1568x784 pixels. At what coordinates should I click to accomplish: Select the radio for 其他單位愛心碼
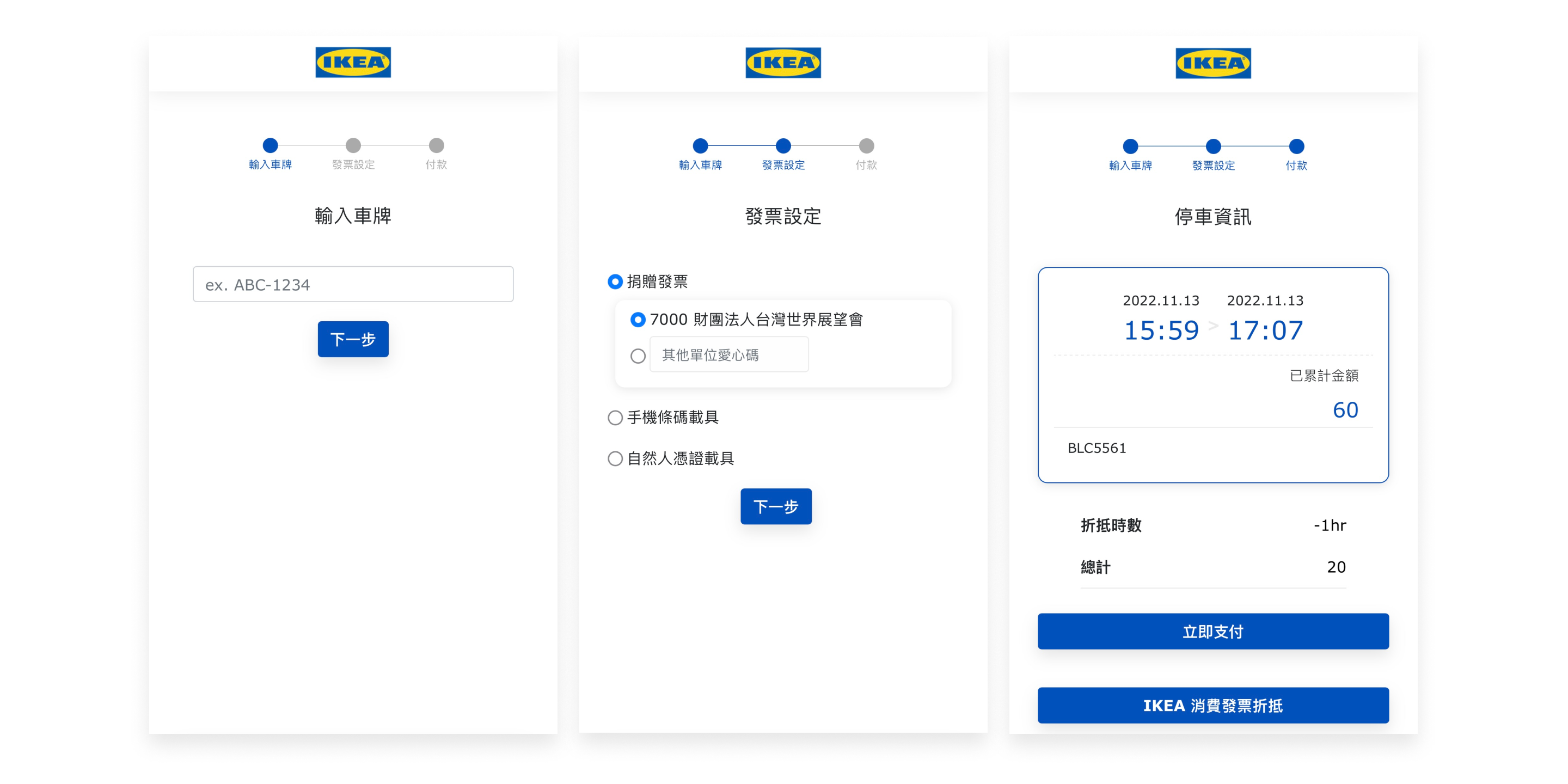coord(638,356)
